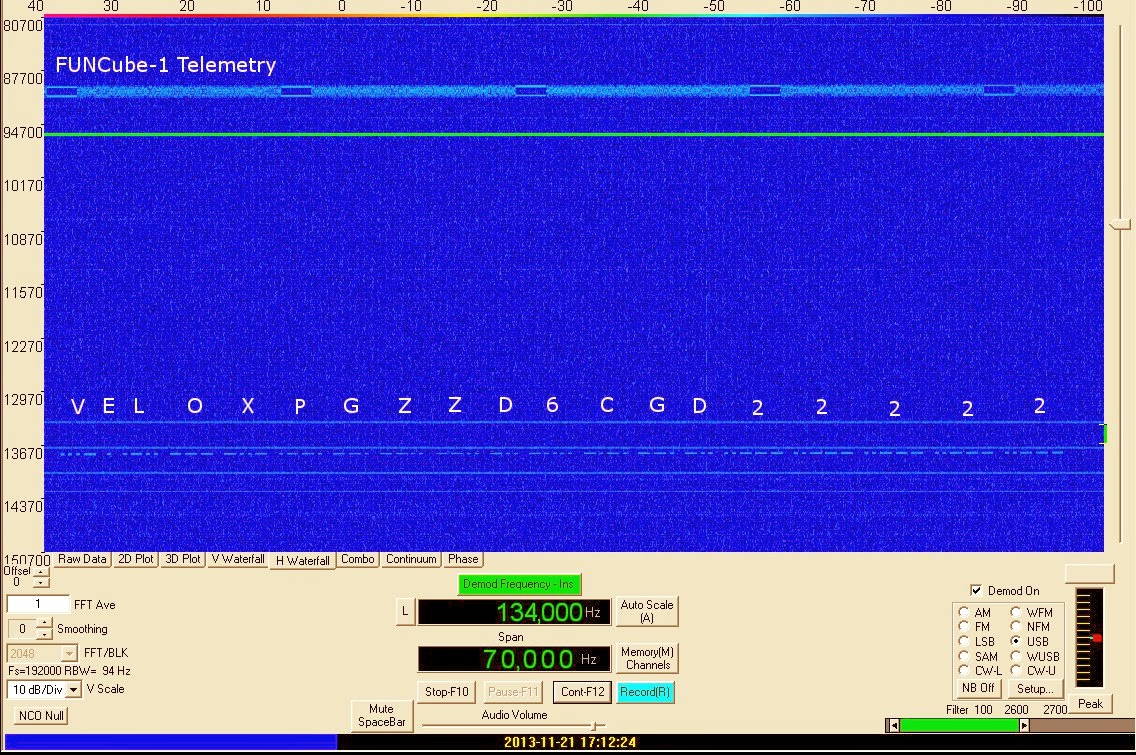Uncheck the Demod On checkbox

tap(976, 591)
